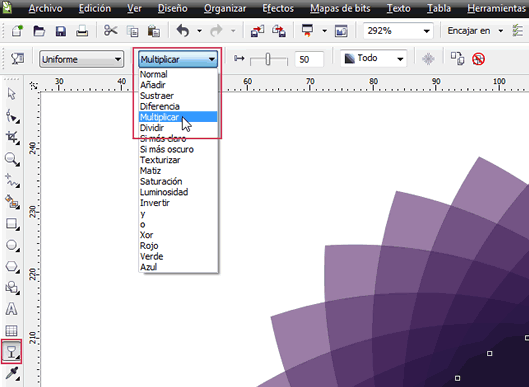Choose Diferencia from the blend mode list
This screenshot has width=529, height=387.
(x=160, y=106)
